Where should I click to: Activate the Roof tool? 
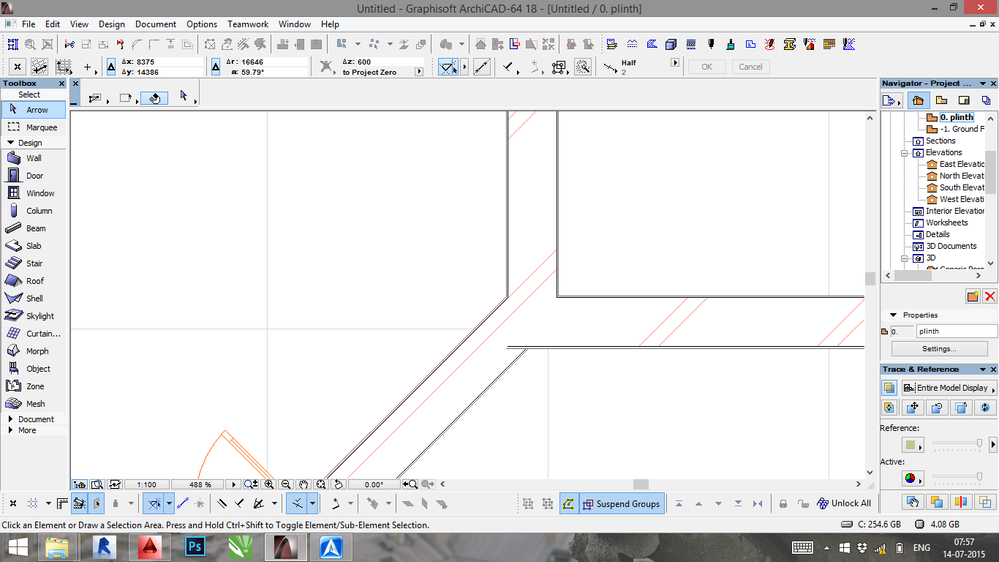[34, 281]
